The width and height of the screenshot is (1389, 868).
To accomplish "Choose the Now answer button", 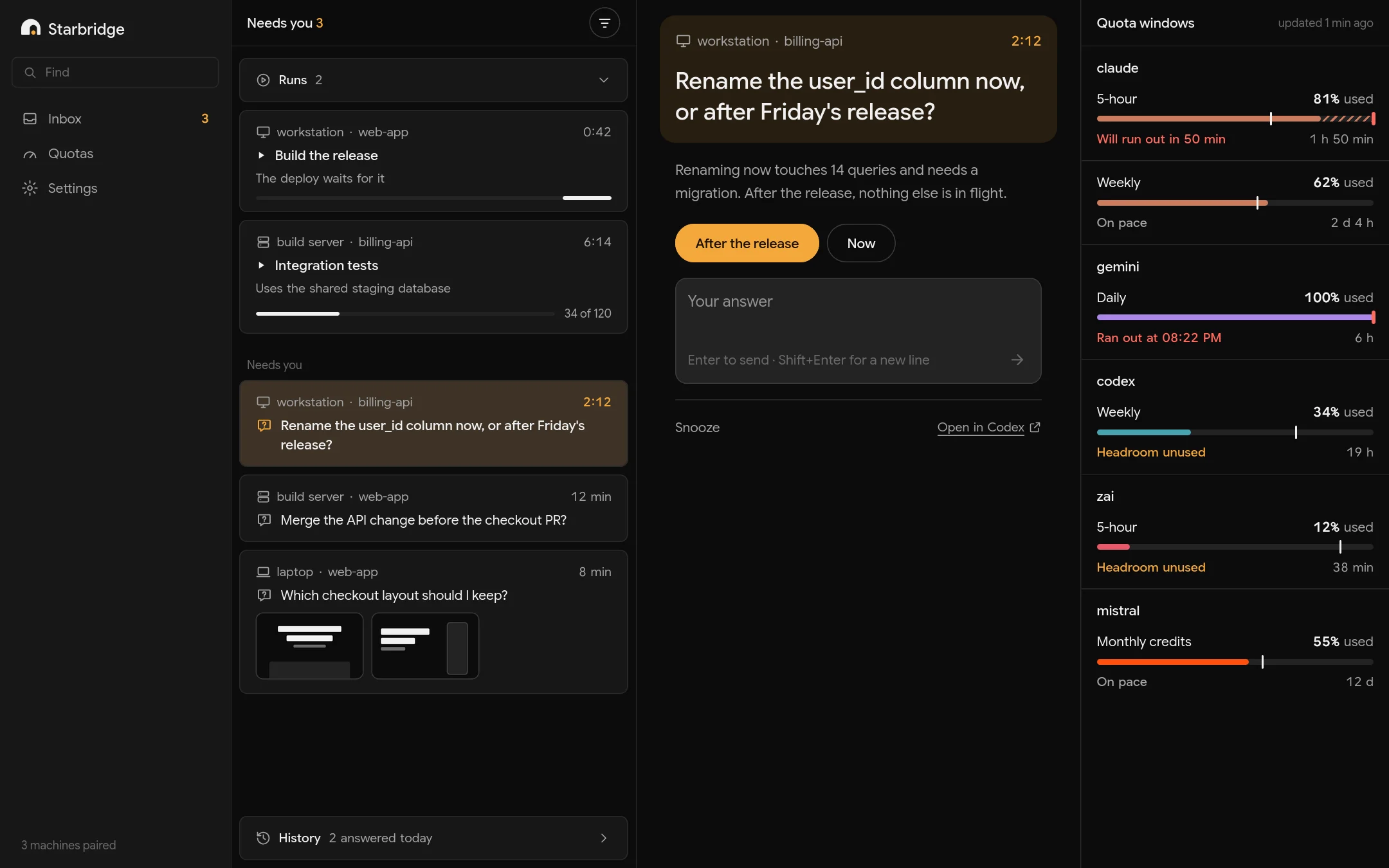I will tap(860, 243).
